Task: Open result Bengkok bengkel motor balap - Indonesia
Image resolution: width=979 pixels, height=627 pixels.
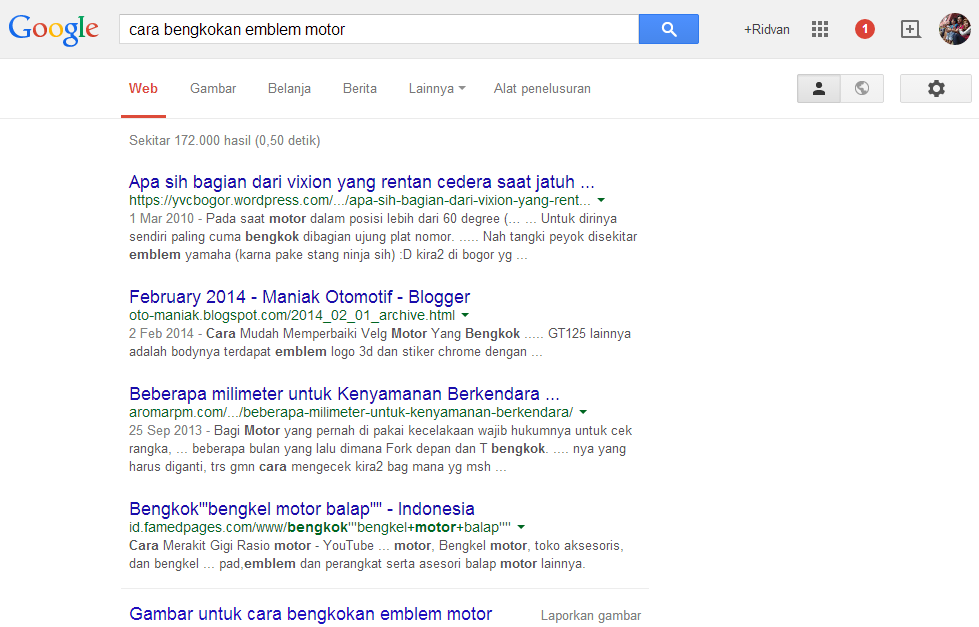Action: (302, 509)
